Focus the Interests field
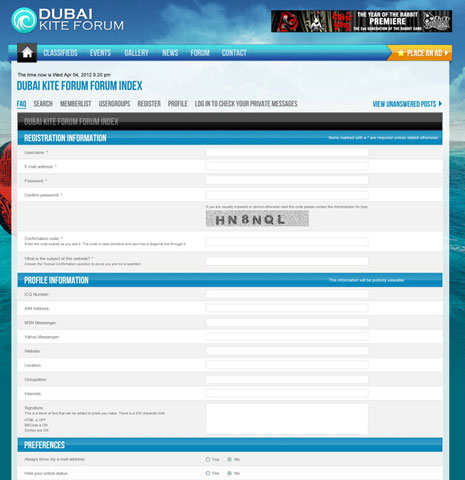The image size is (465, 480). (x=287, y=393)
